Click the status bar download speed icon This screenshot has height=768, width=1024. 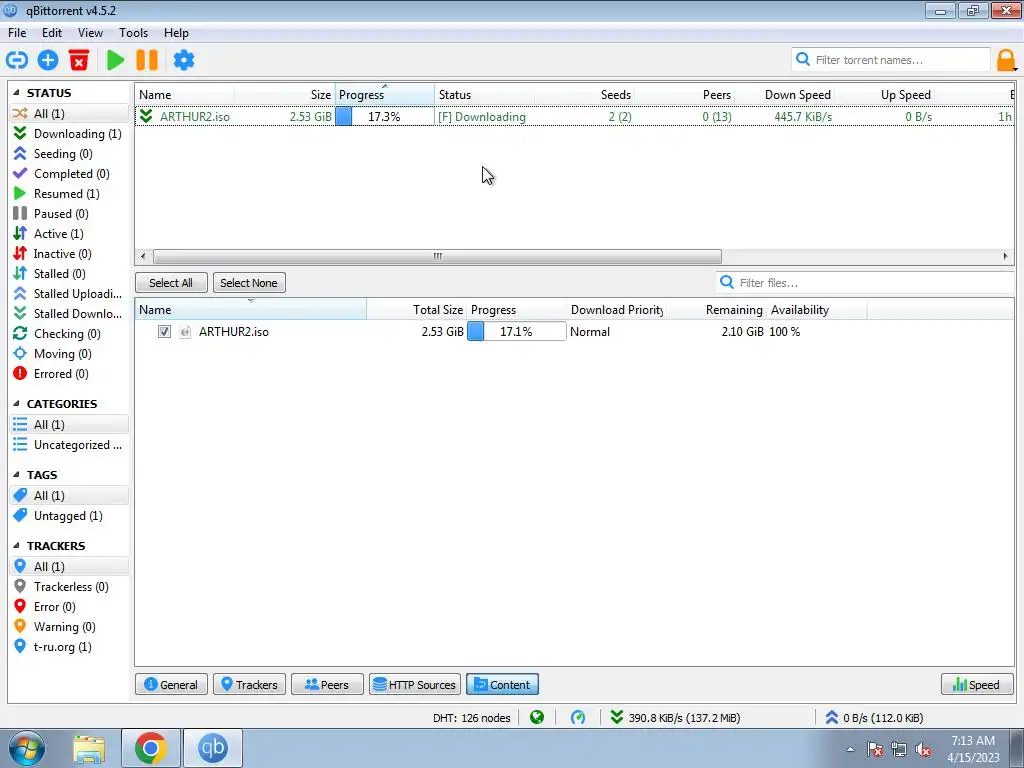616,718
